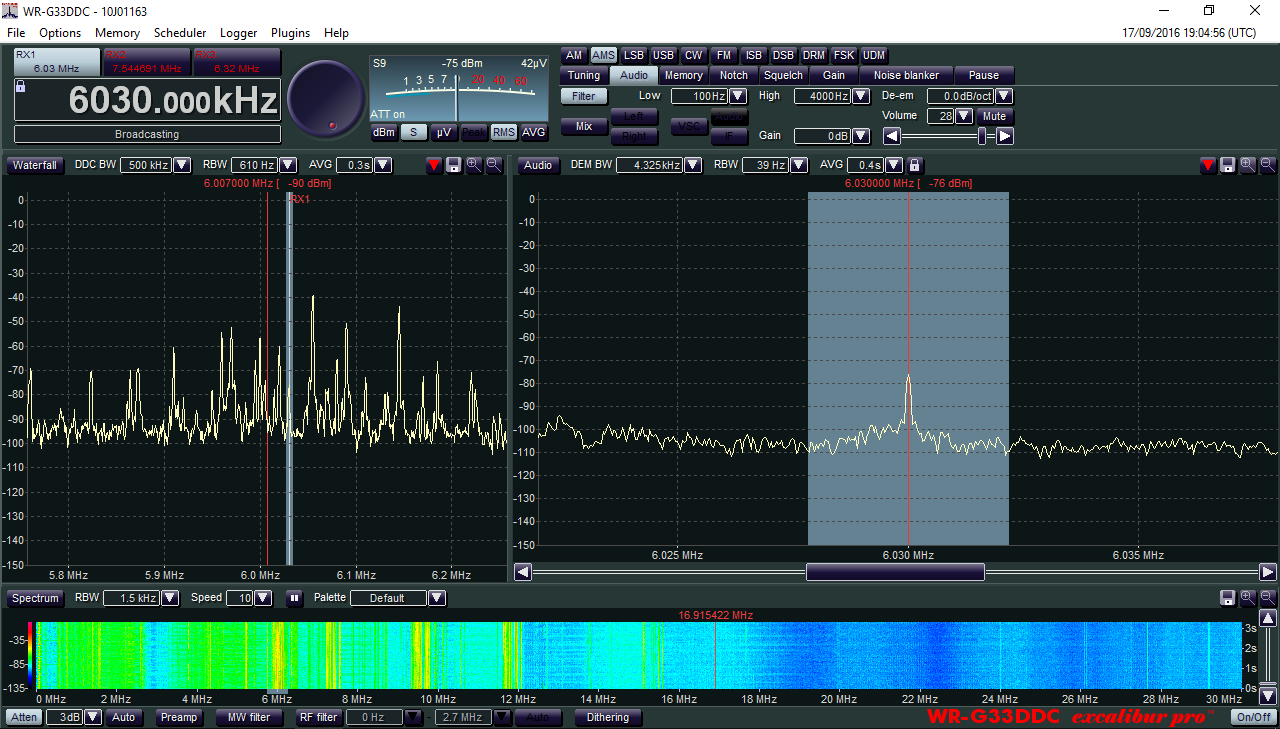Switch to the RX2 receiver
The height and width of the screenshot is (729, 1280).
[147, 62]
